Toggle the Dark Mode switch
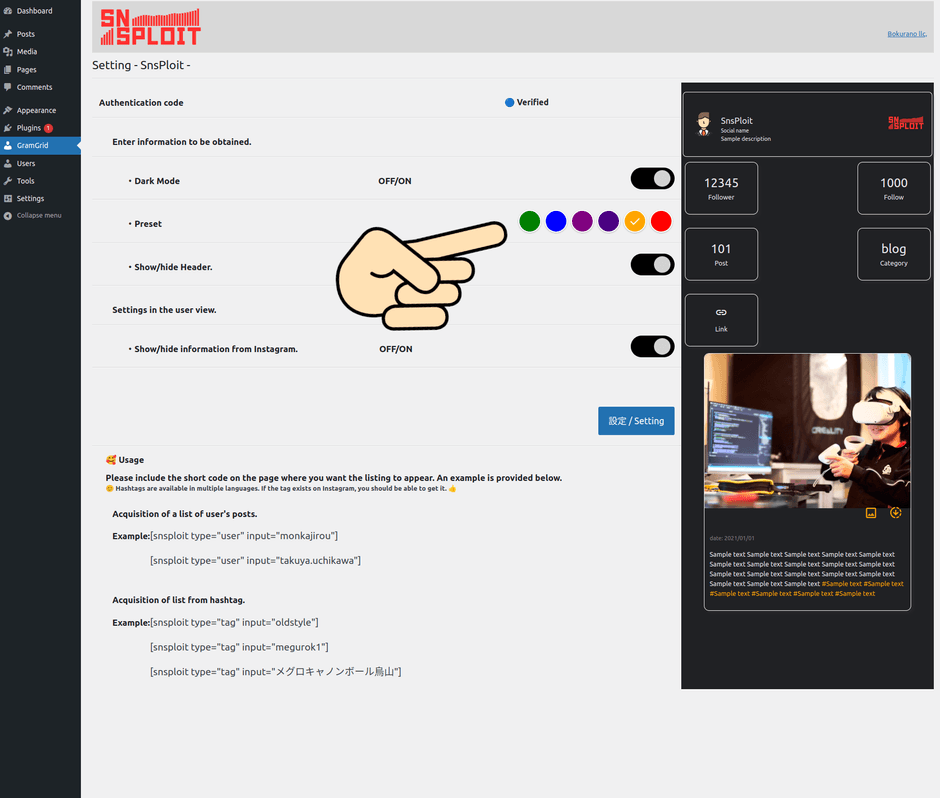Image resolution: width=940 pixels, height=798 pixels. click(652, 179)
